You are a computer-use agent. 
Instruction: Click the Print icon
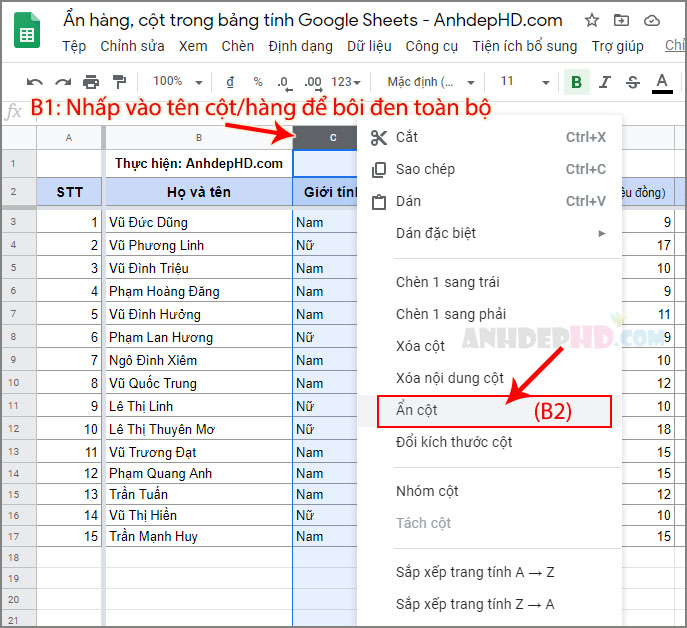click(91, 82)
